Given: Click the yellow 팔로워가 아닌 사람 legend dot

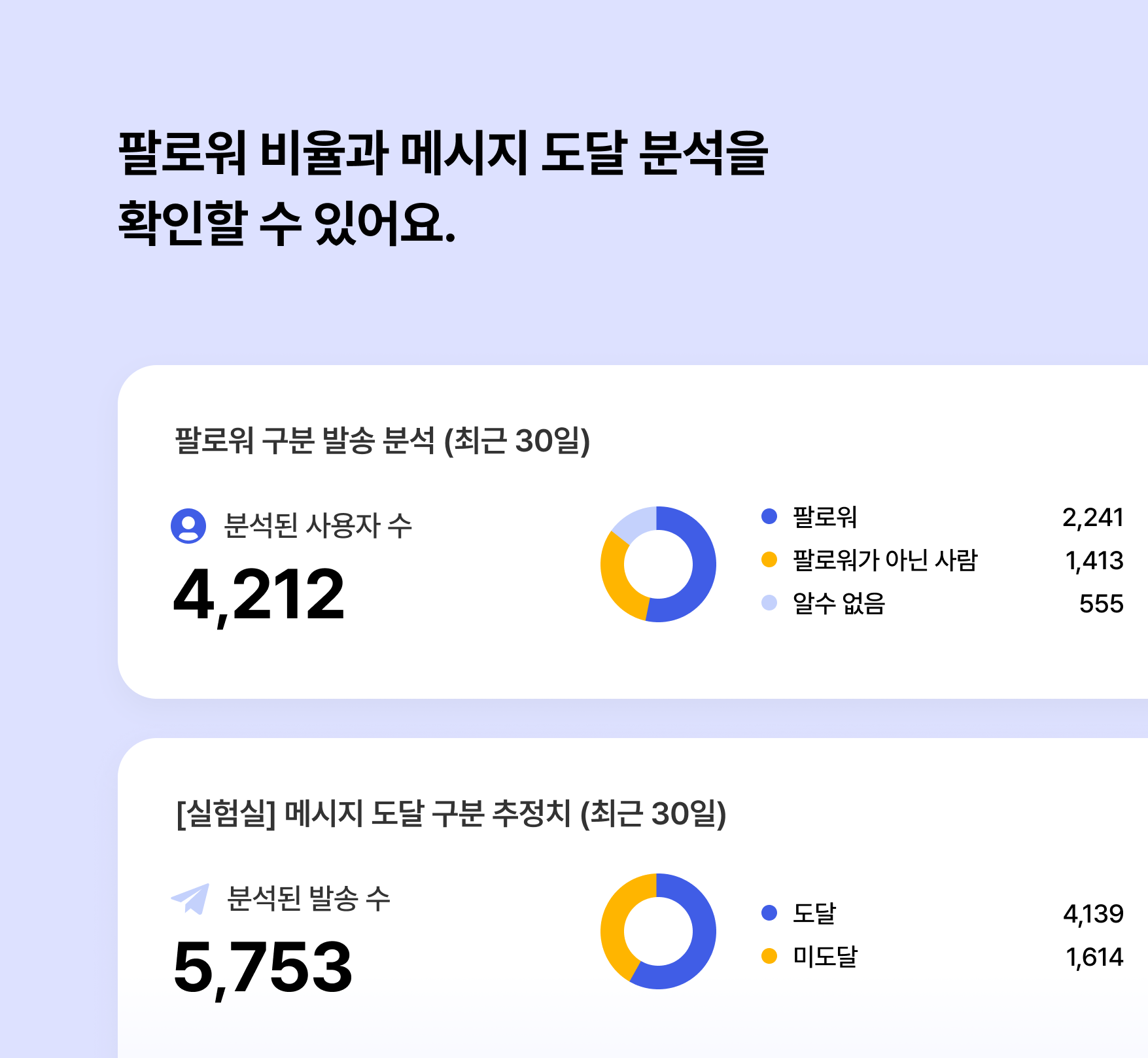Looking at the screenshot, I should (x=769, y=559).
